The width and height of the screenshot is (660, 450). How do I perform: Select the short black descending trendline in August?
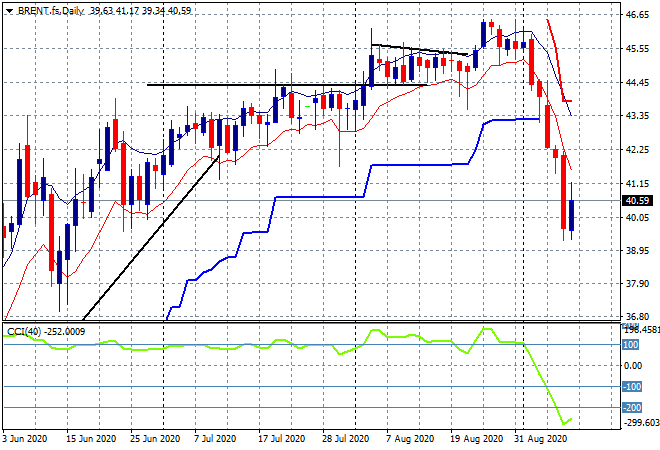coord(419,50)
